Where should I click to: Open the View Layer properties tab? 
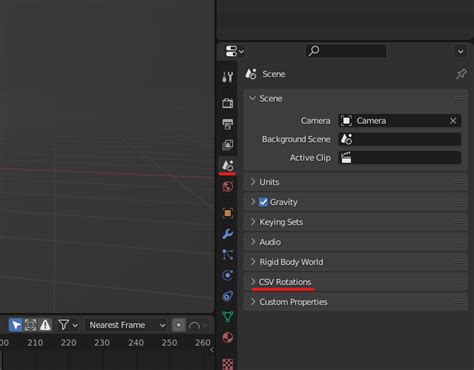[x=228, y=145]
